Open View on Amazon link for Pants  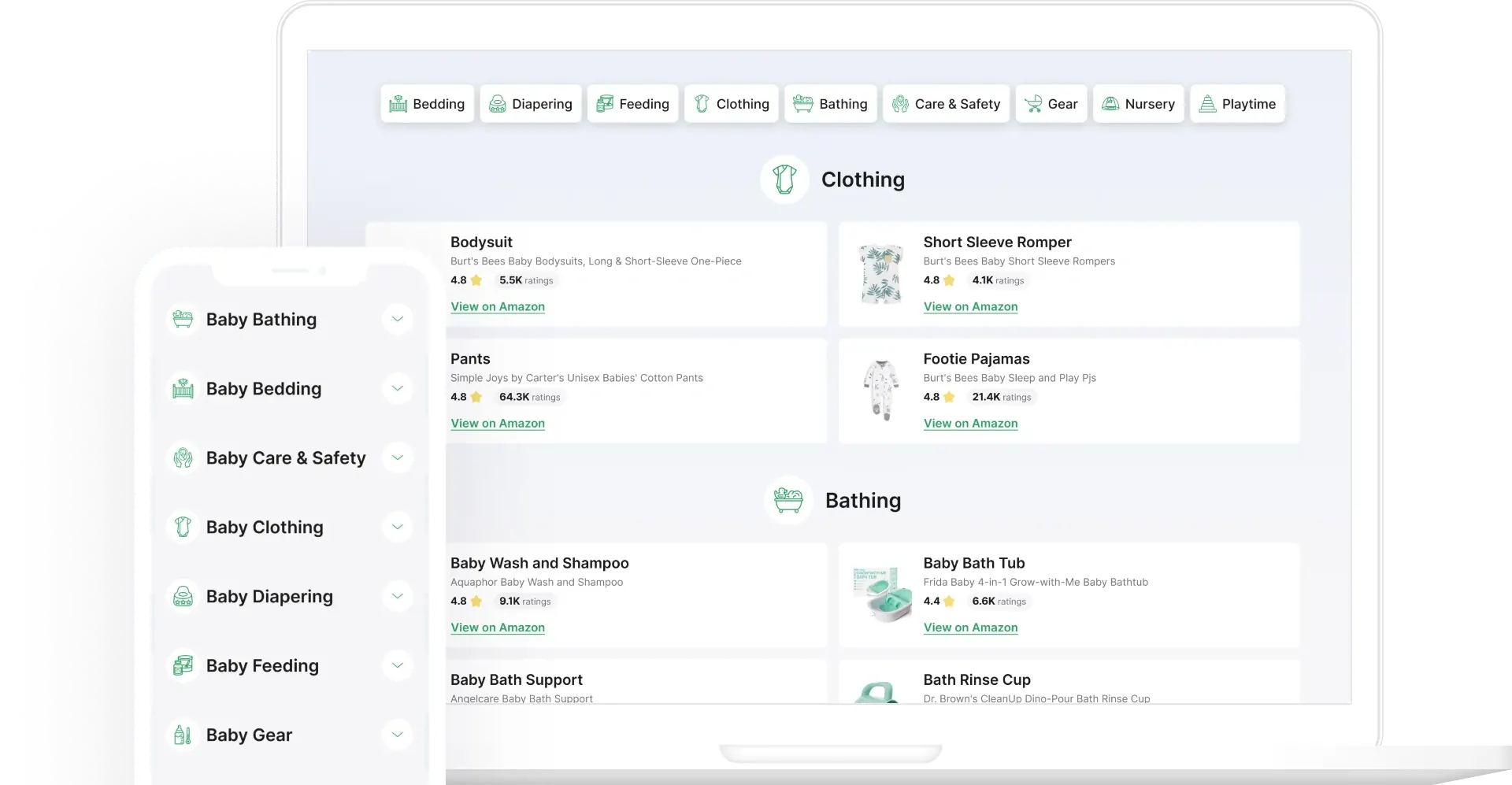(498, 423)
